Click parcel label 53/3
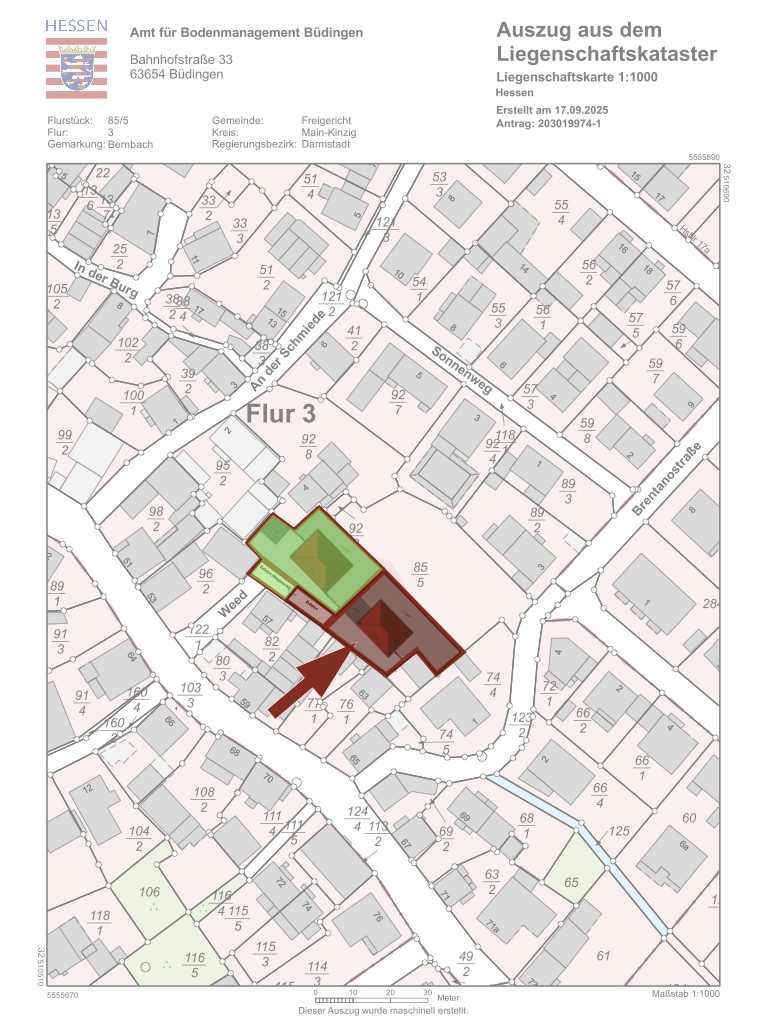The width and height of the screenshot is (768, 1024). pos(440,184)
